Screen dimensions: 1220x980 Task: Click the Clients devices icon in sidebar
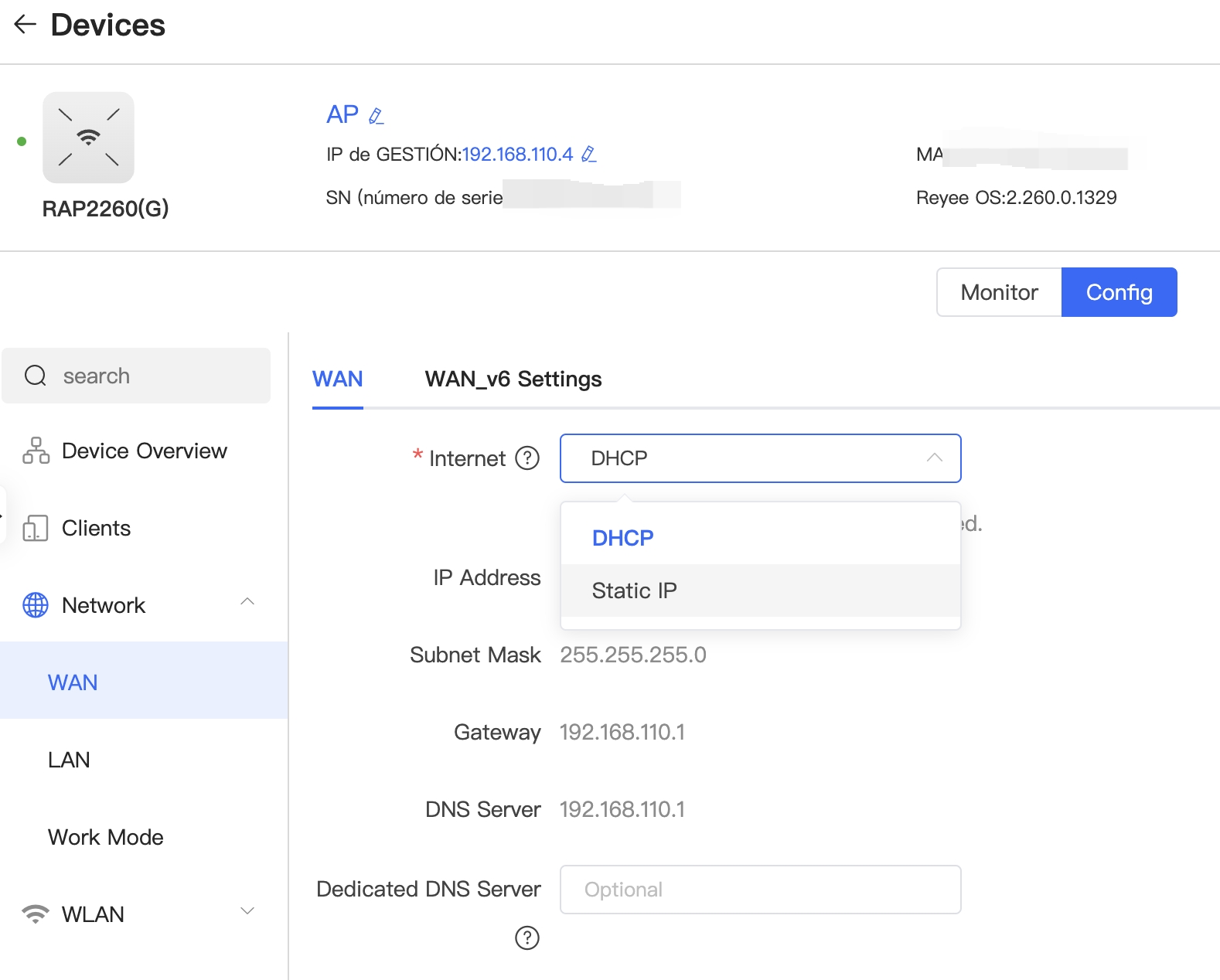coord(36,528)
